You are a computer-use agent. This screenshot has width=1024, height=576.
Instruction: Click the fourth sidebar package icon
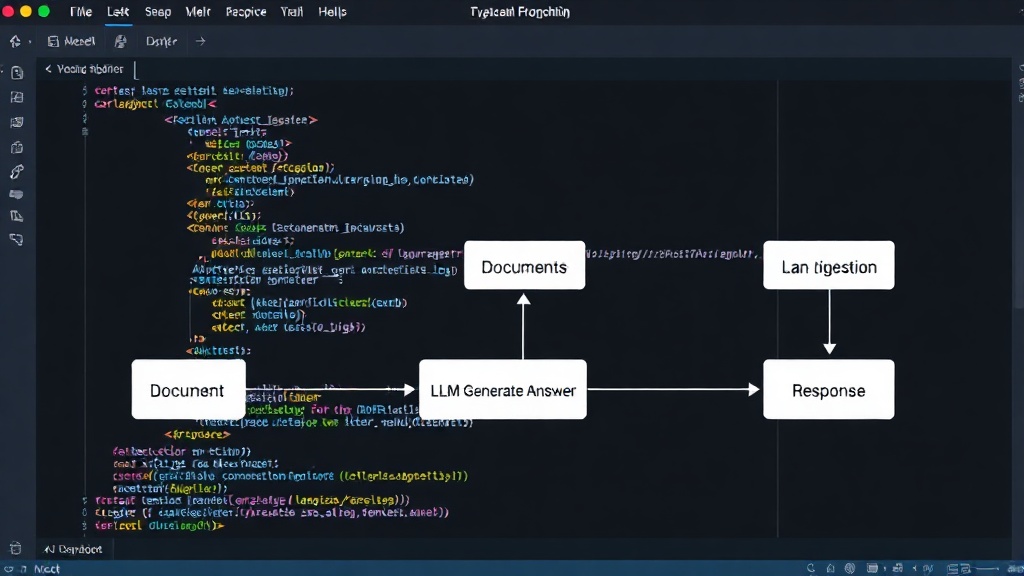(17, 148)
